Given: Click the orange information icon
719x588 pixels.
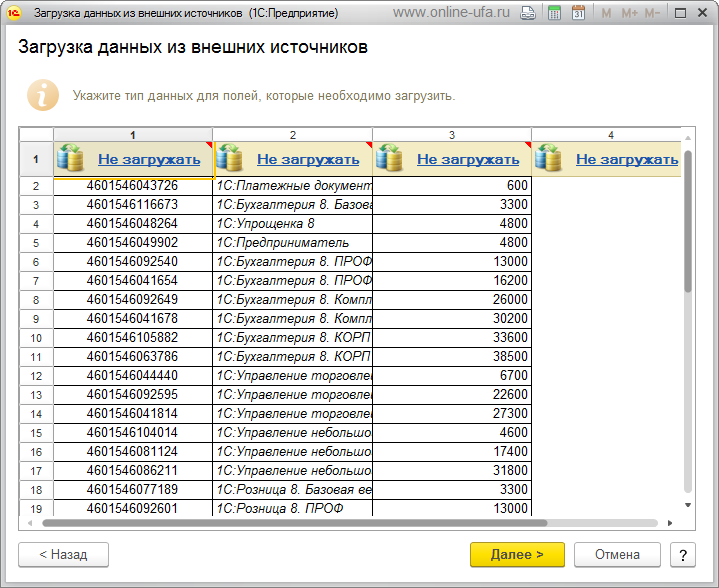Looking at the screenshot, I should (x=43, y=95).
